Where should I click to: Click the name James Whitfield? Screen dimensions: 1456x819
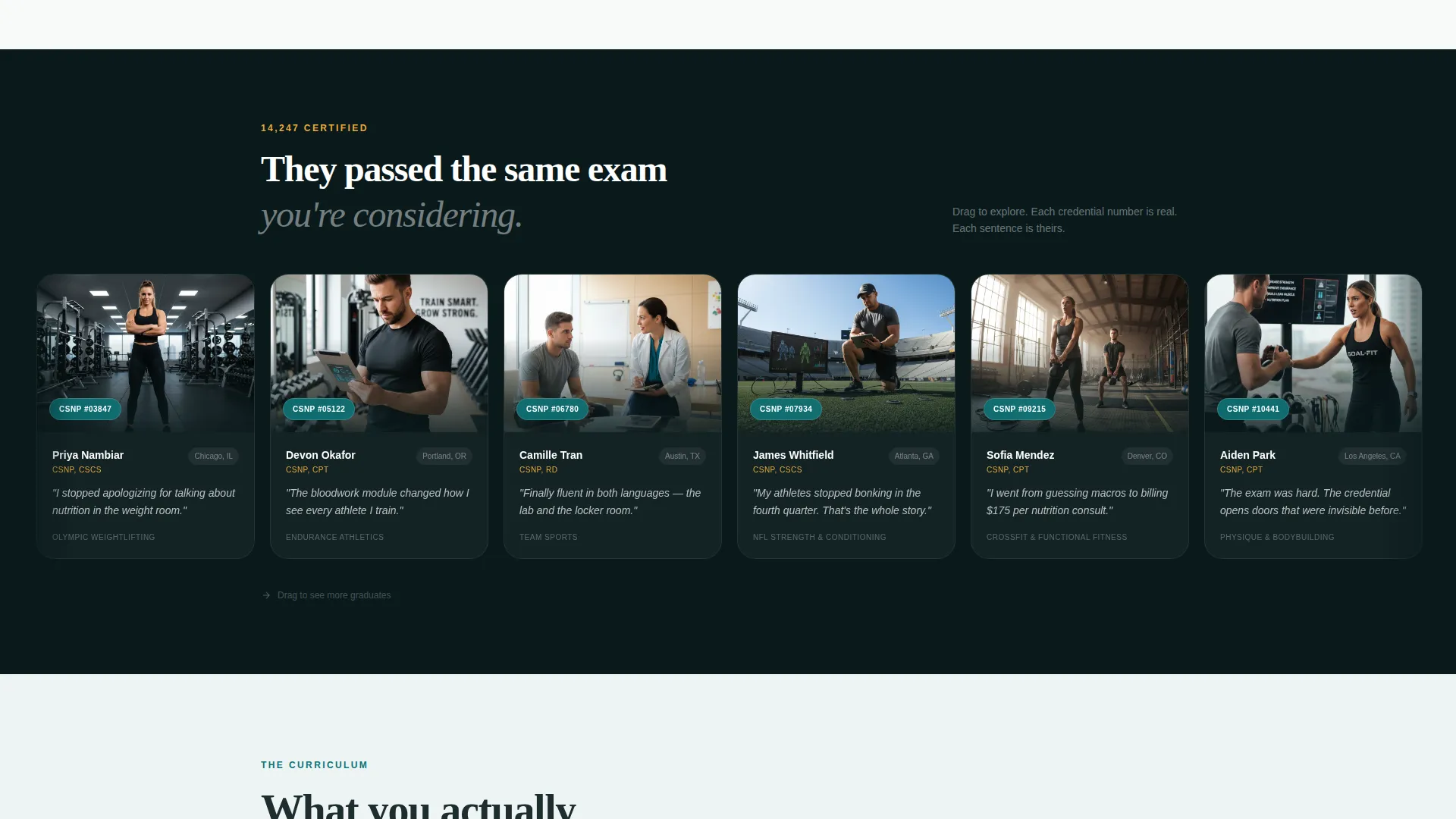(x=793, y=455)
